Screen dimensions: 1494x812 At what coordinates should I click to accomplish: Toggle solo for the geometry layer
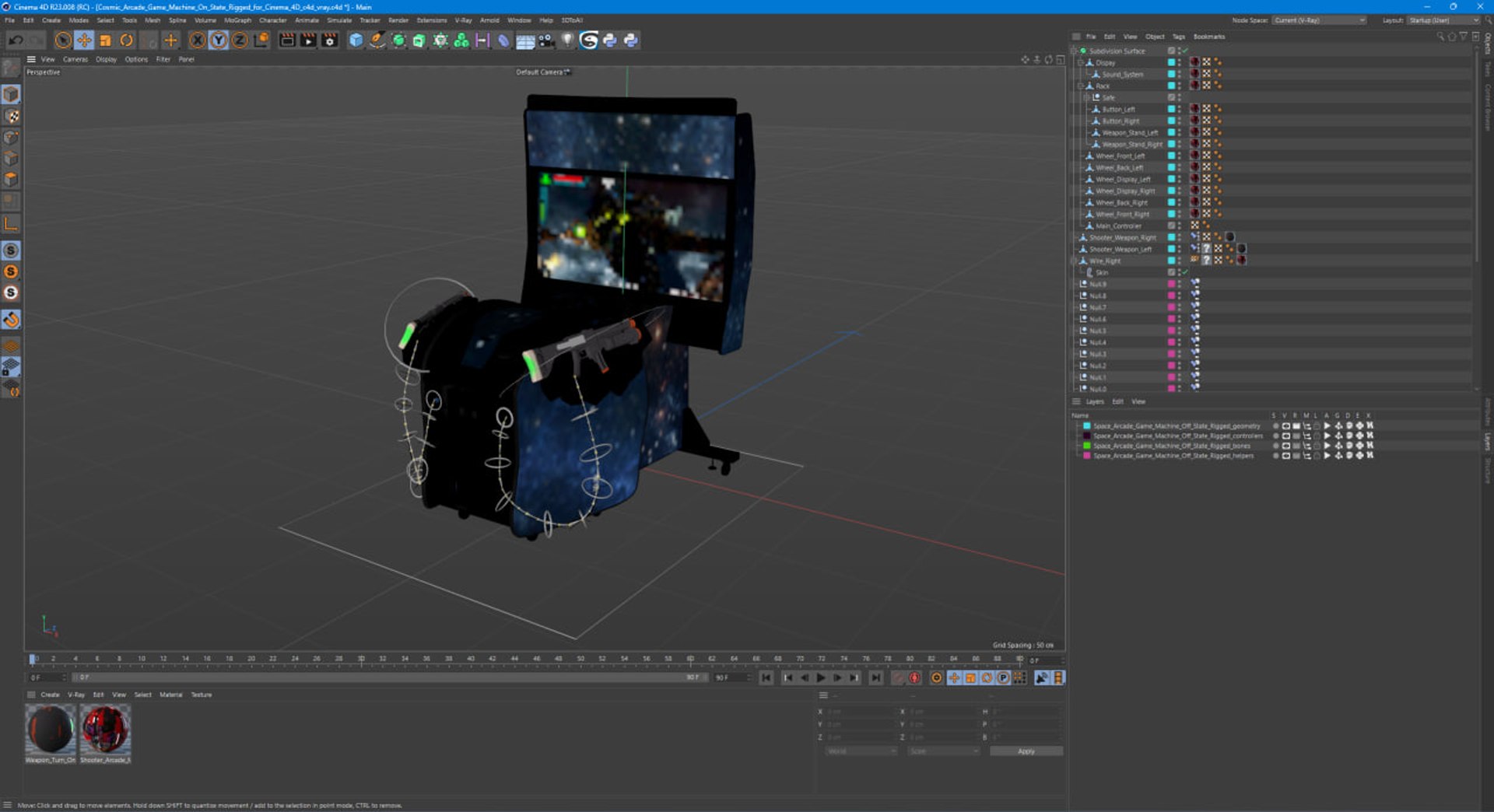point(1275,426)
